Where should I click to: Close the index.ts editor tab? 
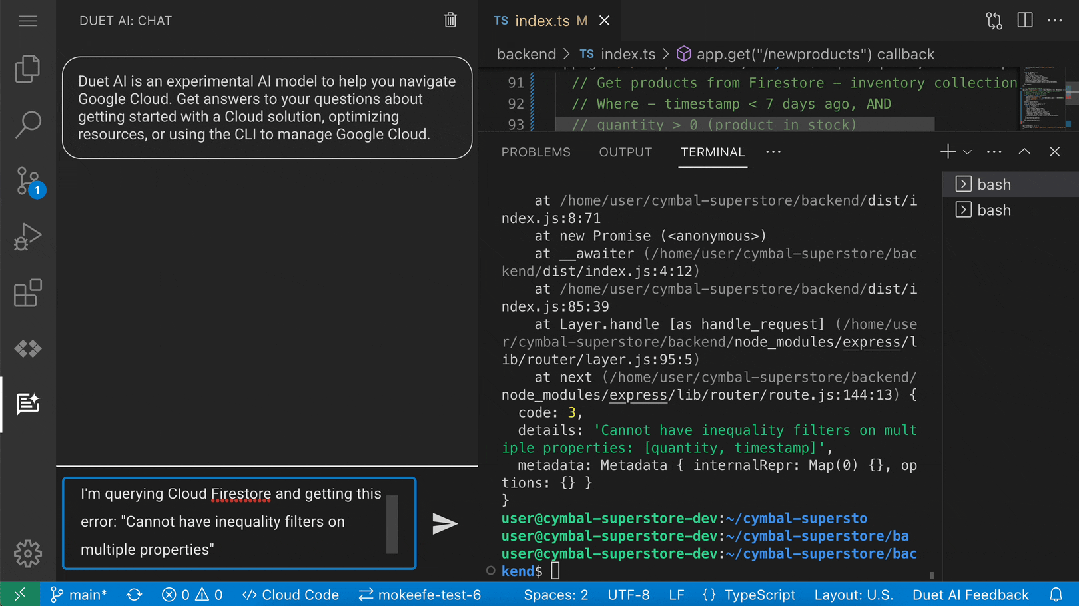click(x=604, y=21)
